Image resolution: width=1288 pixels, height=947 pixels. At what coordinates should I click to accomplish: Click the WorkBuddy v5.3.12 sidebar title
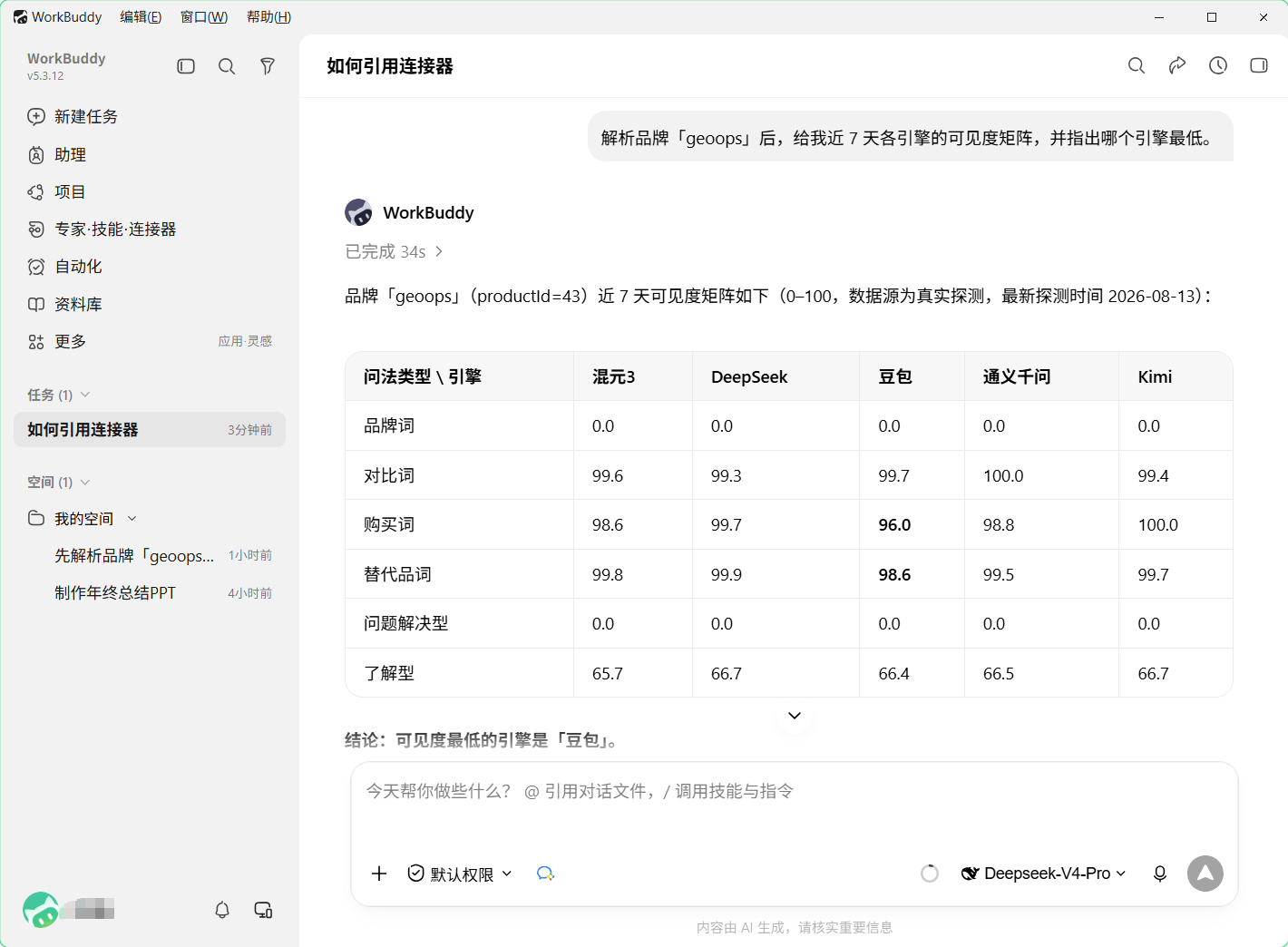coord(66,65)
